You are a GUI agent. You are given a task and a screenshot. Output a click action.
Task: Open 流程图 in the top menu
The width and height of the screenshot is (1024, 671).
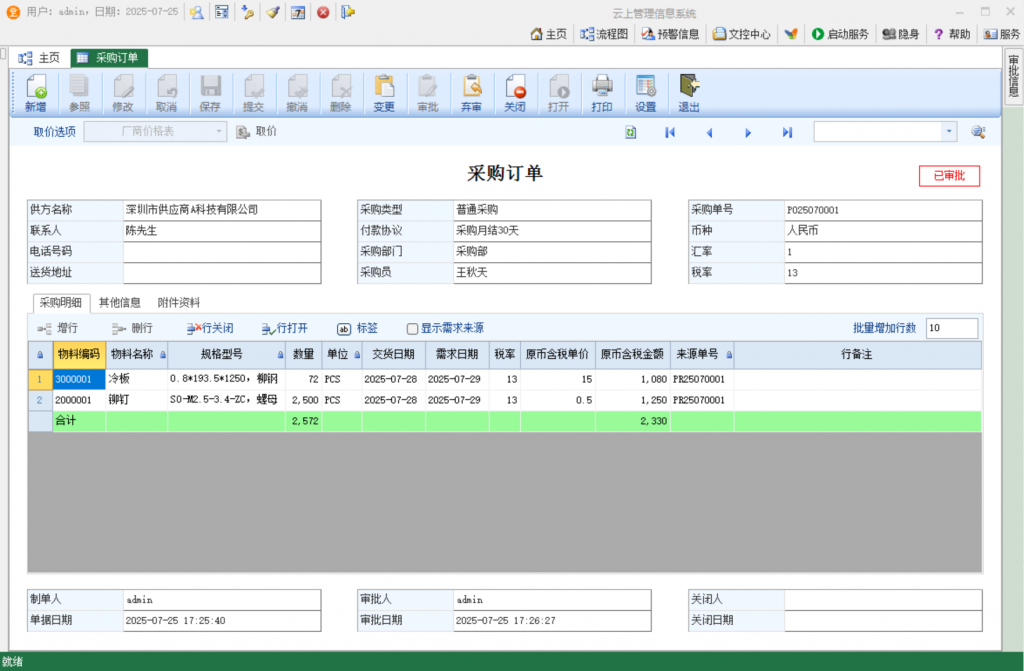click(x=604, y=34)
